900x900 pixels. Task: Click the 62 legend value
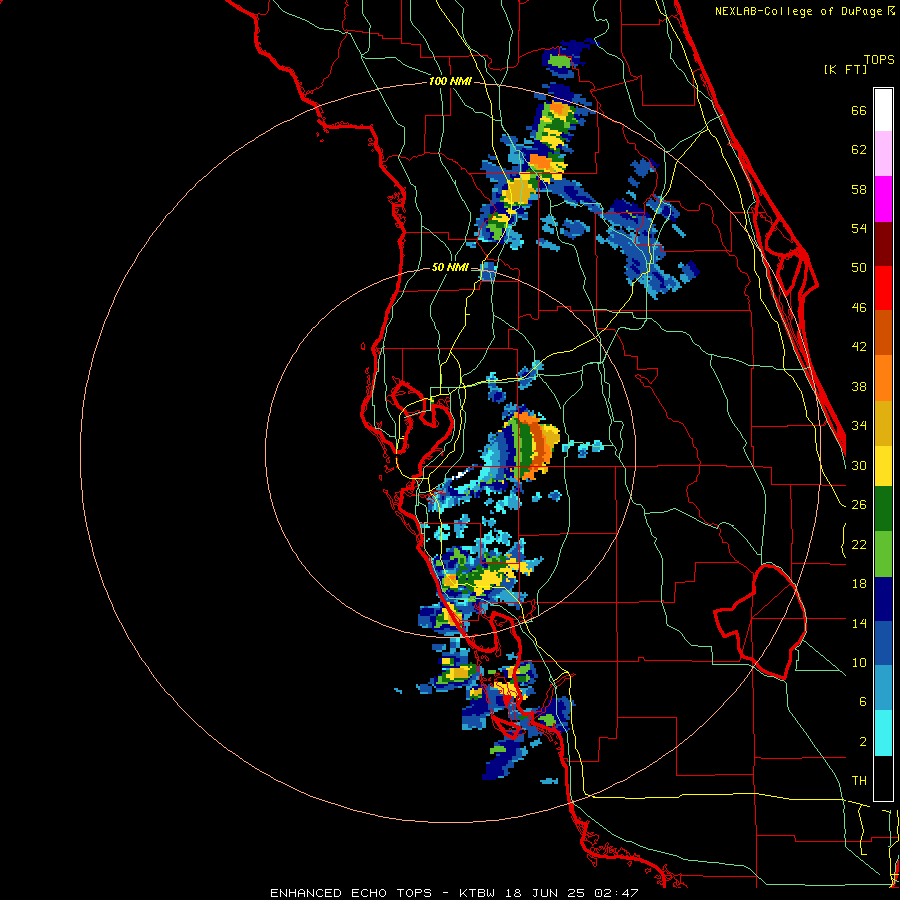coord(859,149)
